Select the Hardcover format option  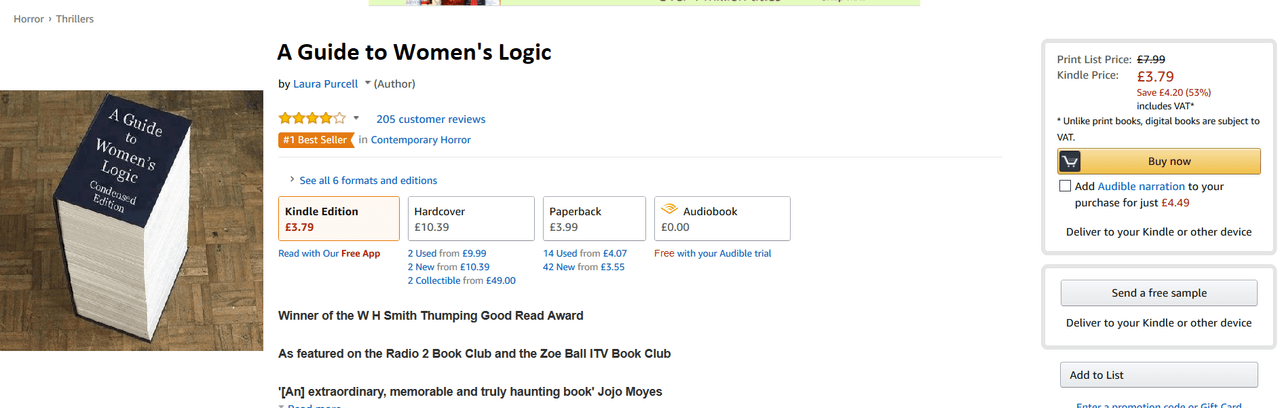471,219
